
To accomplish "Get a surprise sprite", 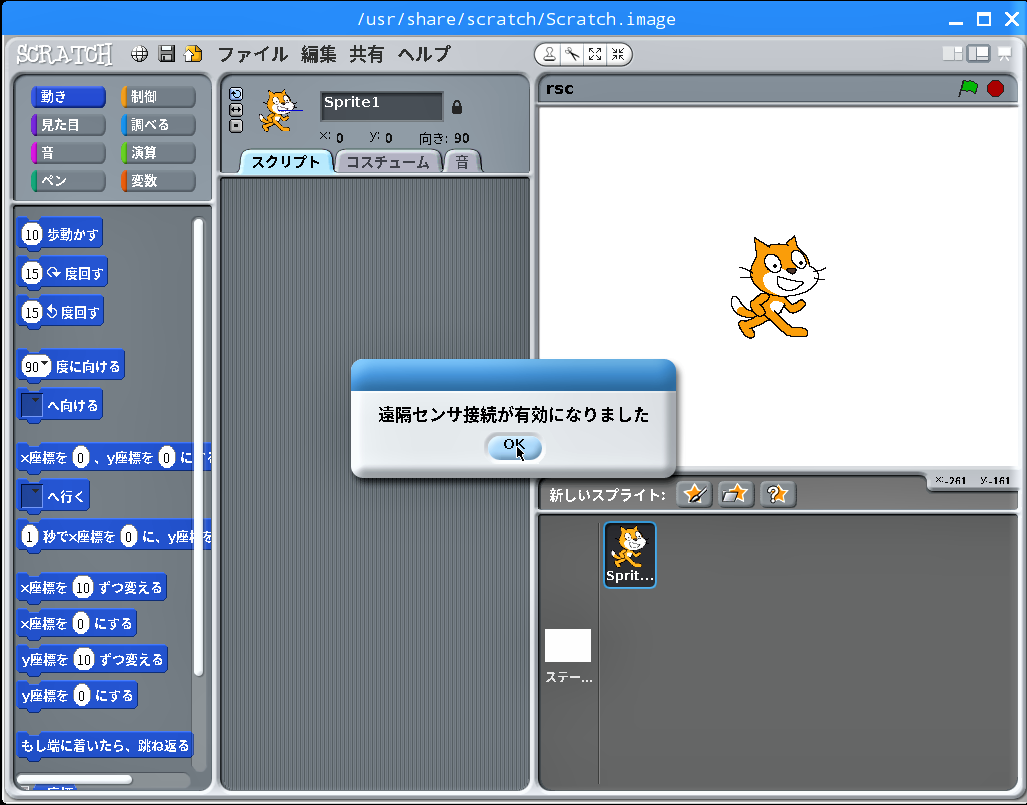I will pos(777,494).
